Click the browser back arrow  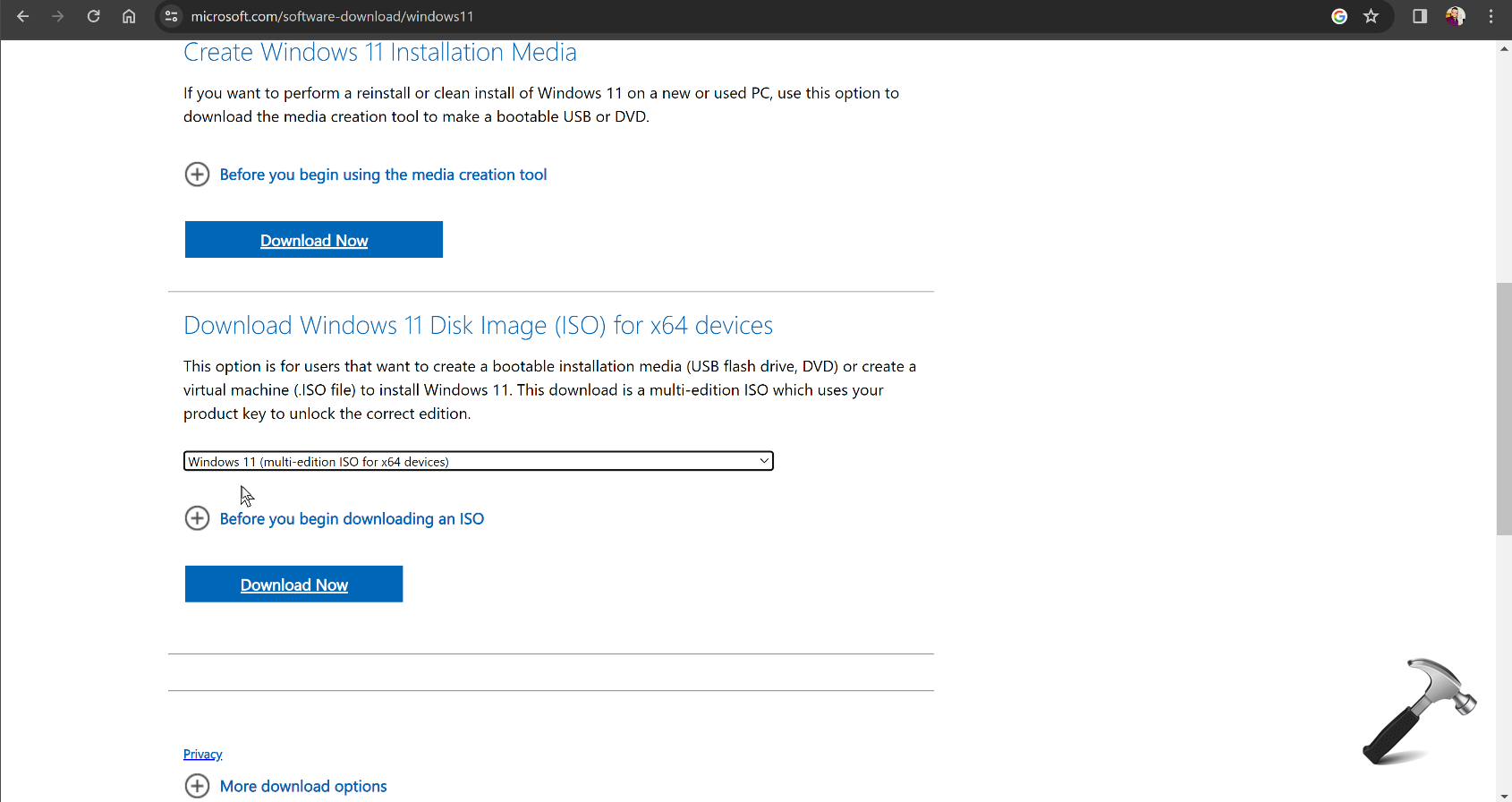pyautogui.click(x=23, y=16)
